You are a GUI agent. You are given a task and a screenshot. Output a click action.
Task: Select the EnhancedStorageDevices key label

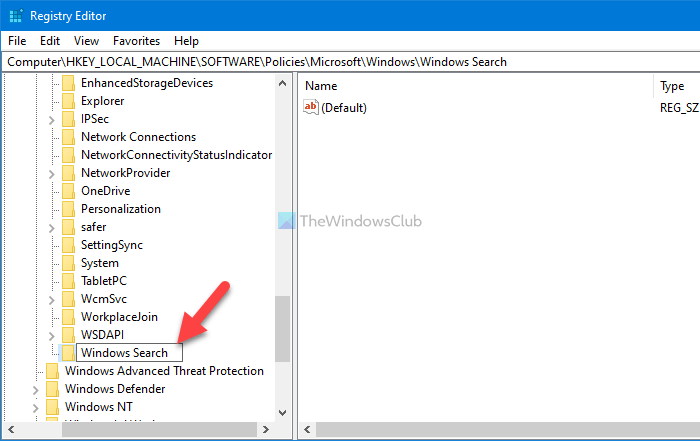[x=147, y=83]
